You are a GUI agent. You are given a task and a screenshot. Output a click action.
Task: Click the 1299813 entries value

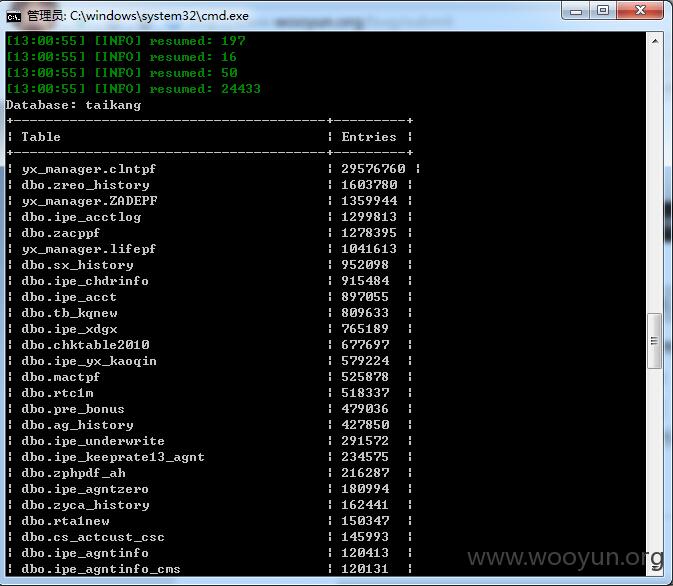pos(369,217)
